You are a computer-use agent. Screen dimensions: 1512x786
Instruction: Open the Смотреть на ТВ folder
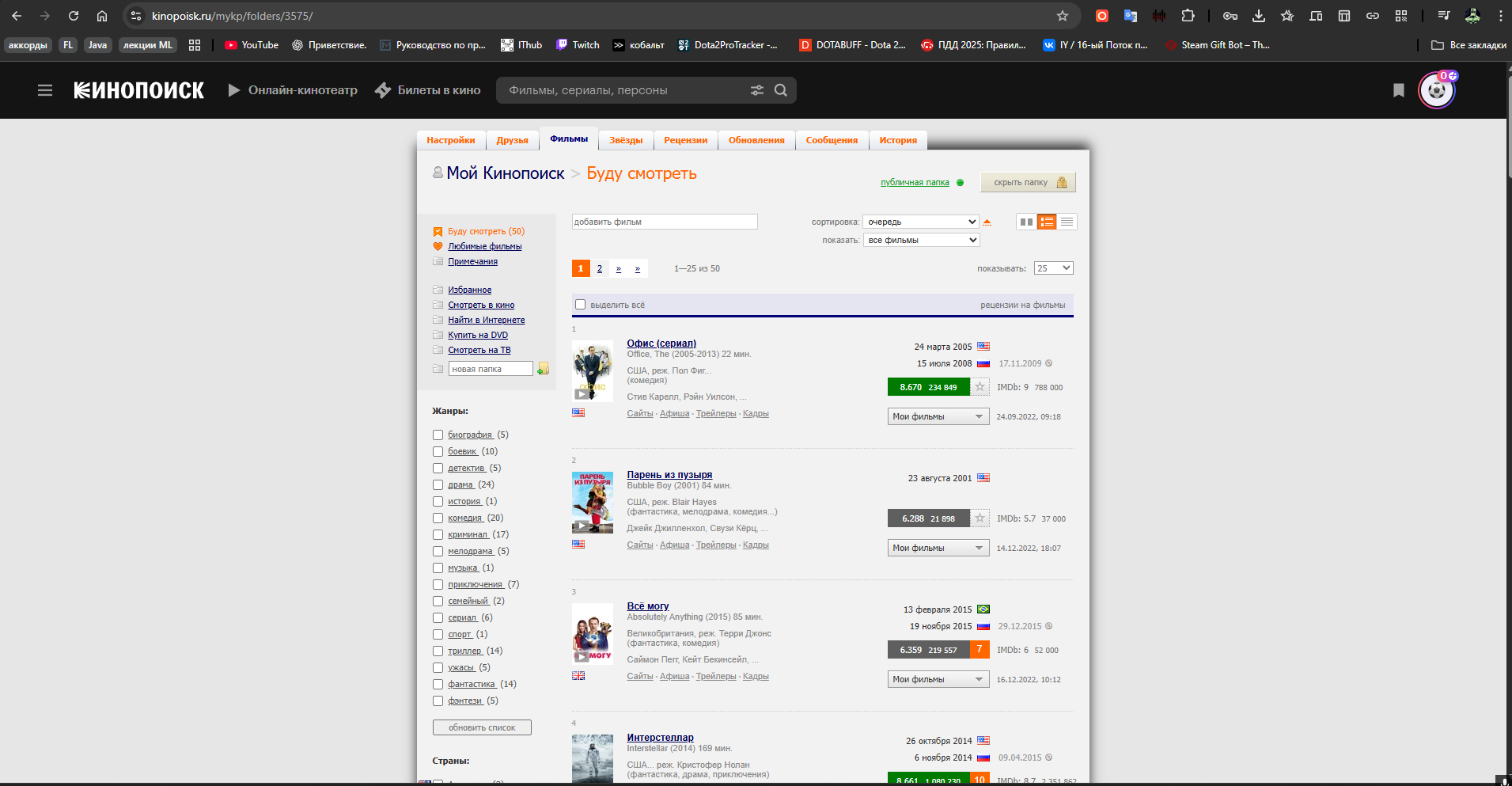[x=479, y=350]
